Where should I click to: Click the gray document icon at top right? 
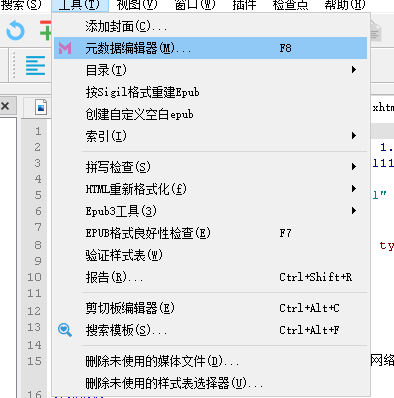coord(375,31)
